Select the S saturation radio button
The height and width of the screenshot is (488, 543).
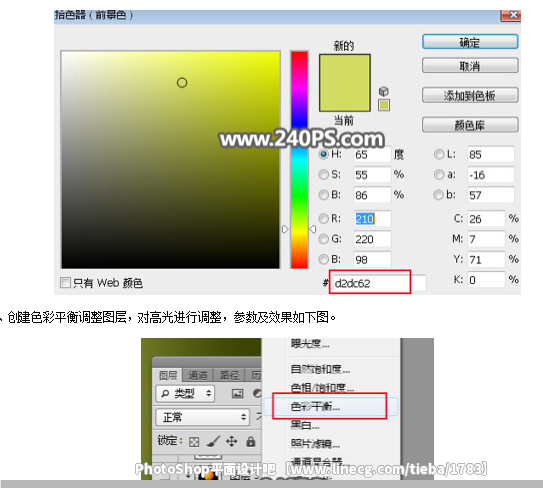coord(323,175)
